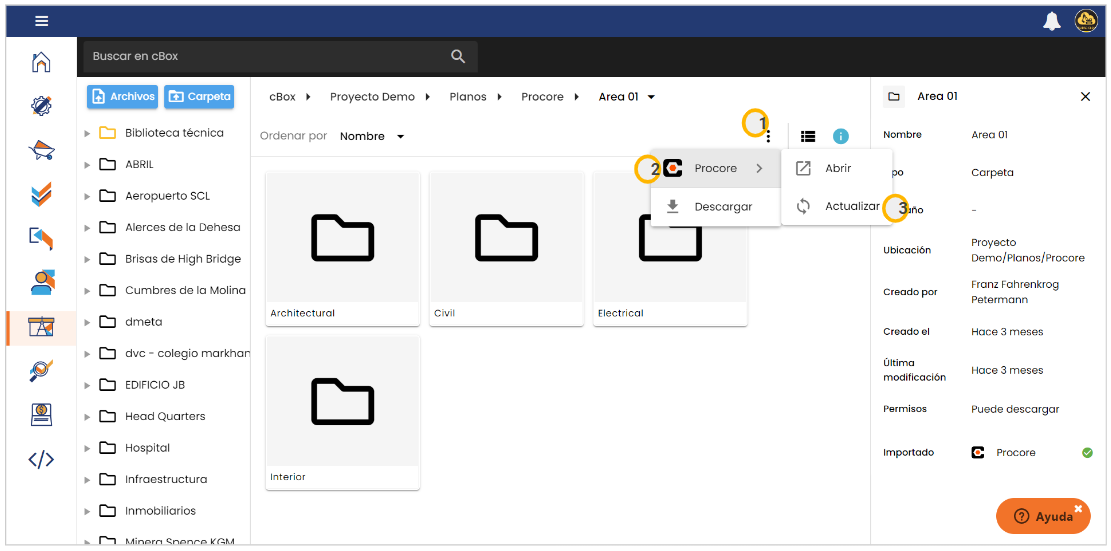
Task: Click the notifications bell icon
Action: [x=1052, y=21]
